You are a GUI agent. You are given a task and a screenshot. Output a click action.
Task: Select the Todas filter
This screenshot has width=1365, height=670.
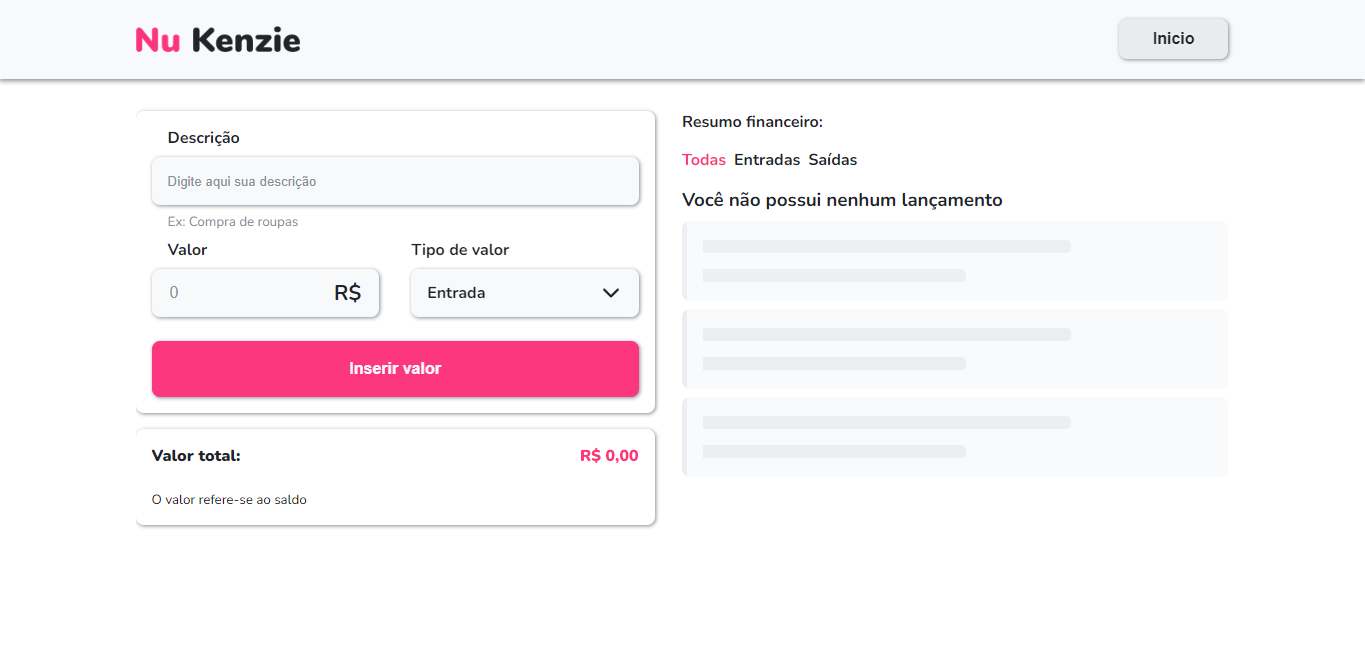[704, 160]
